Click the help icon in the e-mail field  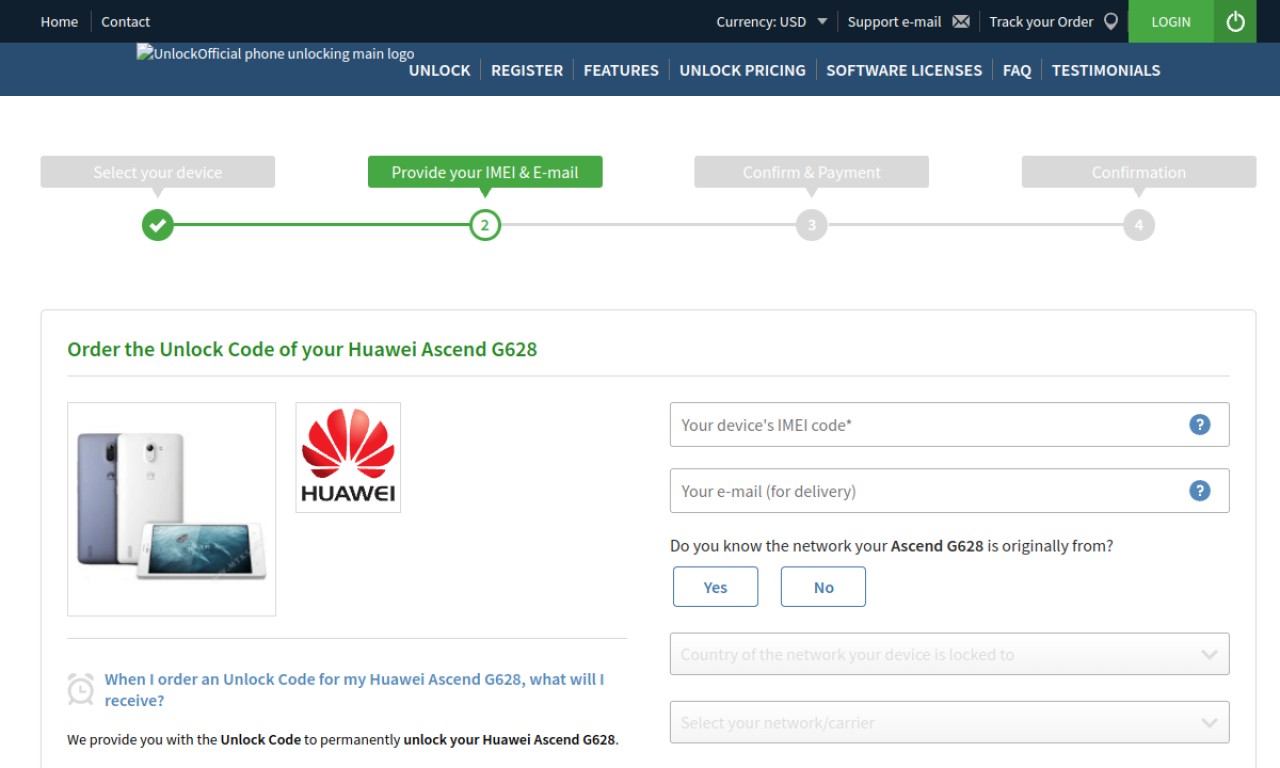tap(1200, 491)
